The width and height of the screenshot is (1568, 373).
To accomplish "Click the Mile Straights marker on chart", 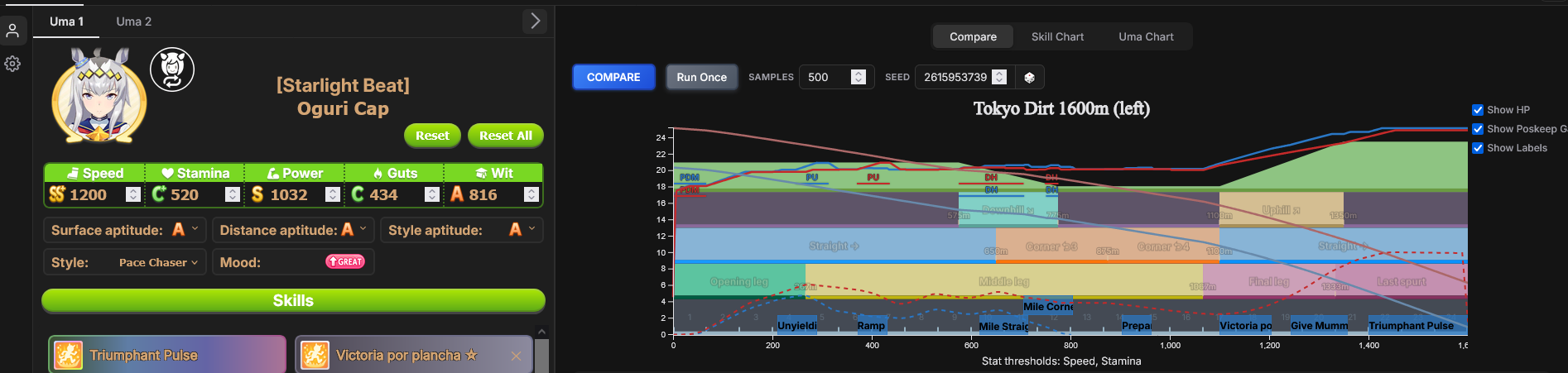I will (x=1003, y=326).
